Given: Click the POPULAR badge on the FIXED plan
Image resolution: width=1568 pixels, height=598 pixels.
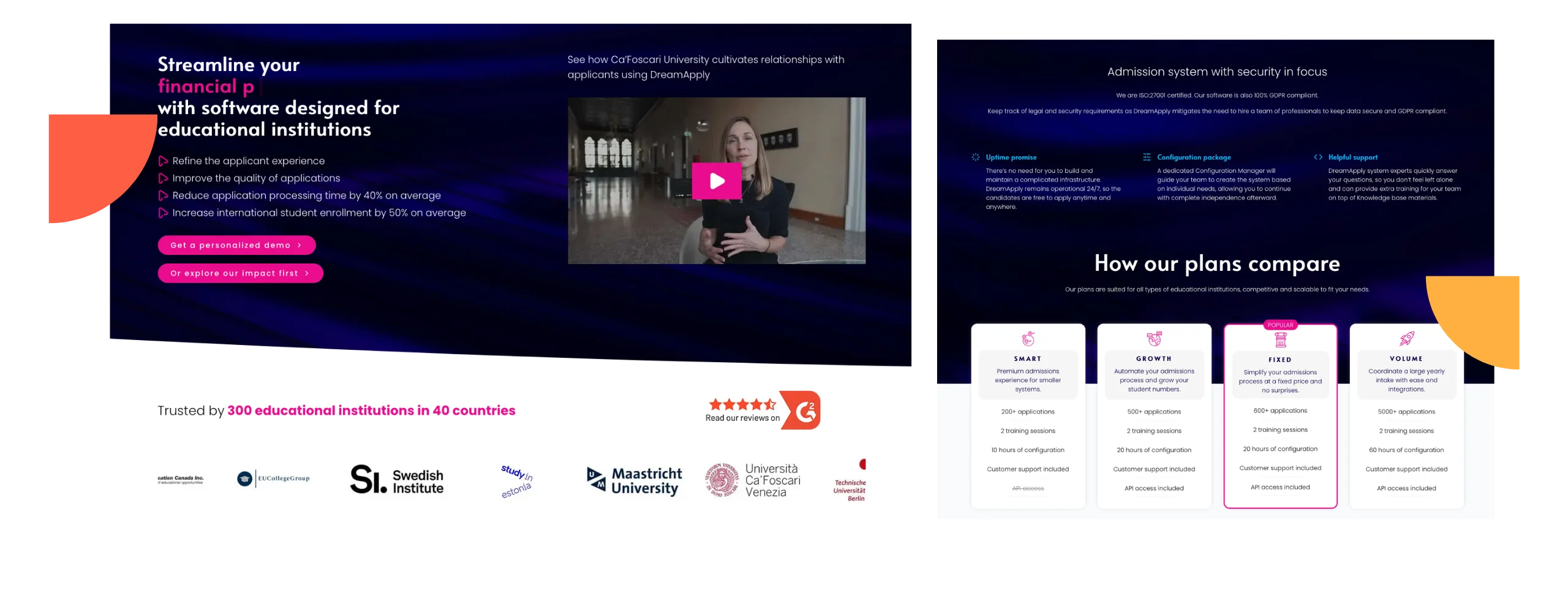Looking at the screenshot, I should tap(1280, 325).
